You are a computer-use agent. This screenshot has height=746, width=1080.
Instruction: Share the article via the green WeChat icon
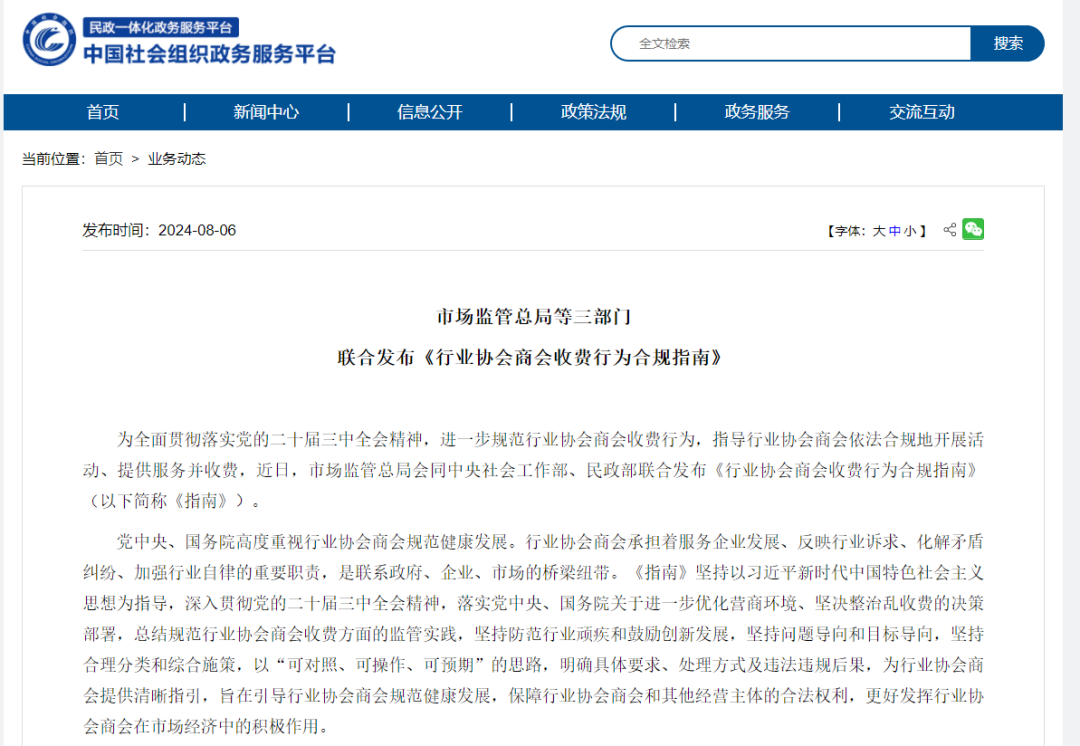coord(973,229)
